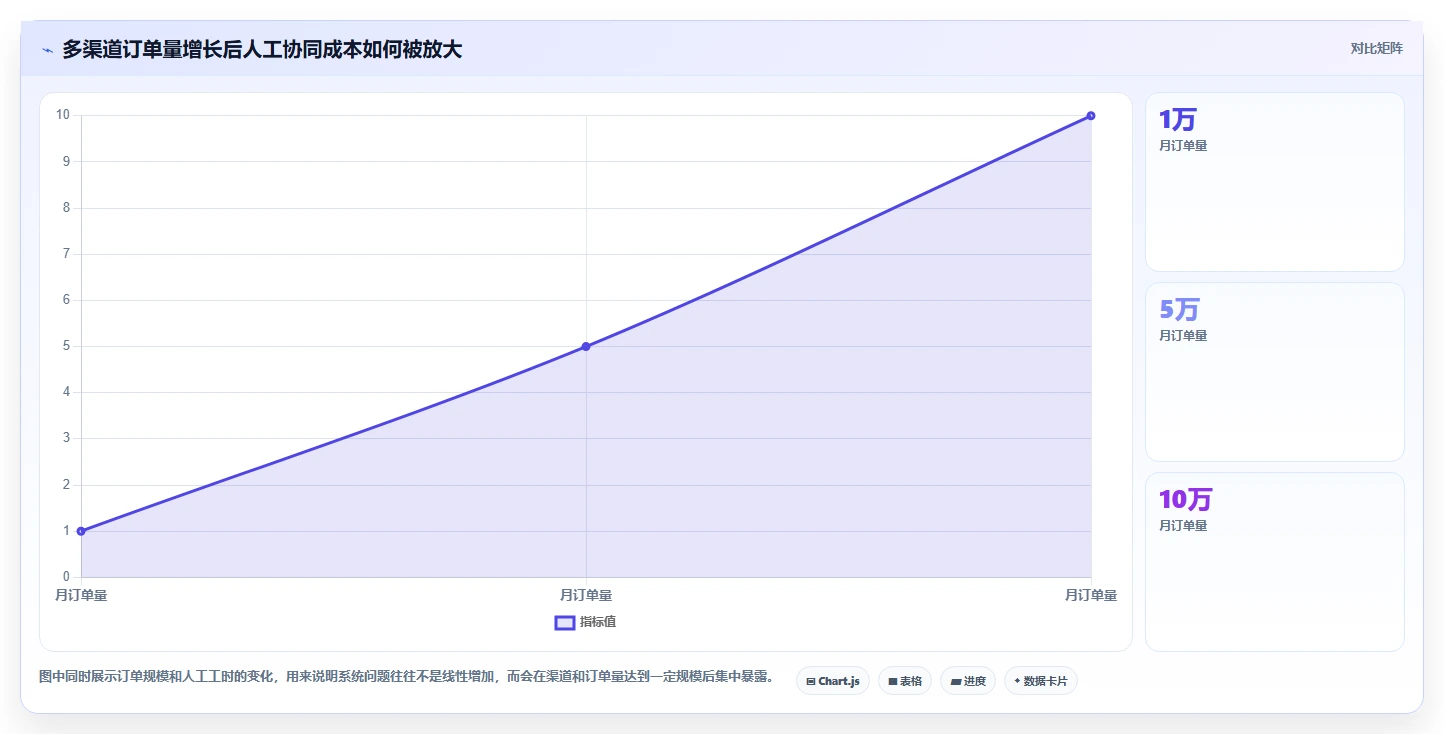
Task: Select the chart data point at value 5
Action: (x=586, y=346)
